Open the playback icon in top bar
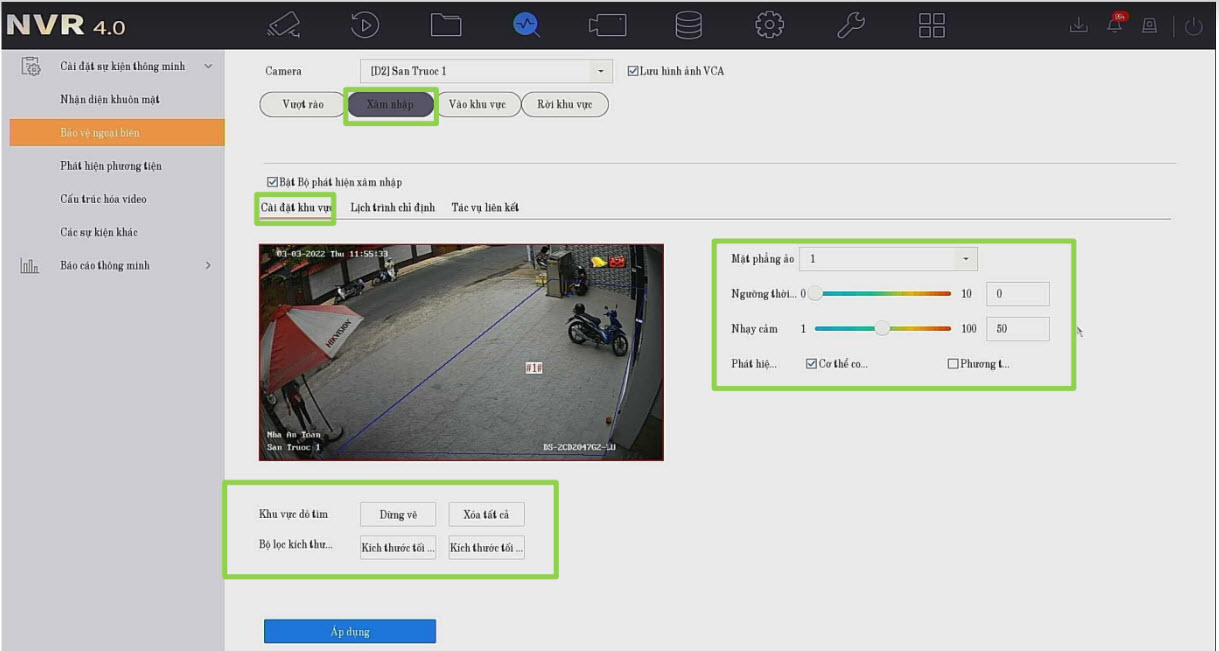 pyautogui.click(x=365, y=25)
